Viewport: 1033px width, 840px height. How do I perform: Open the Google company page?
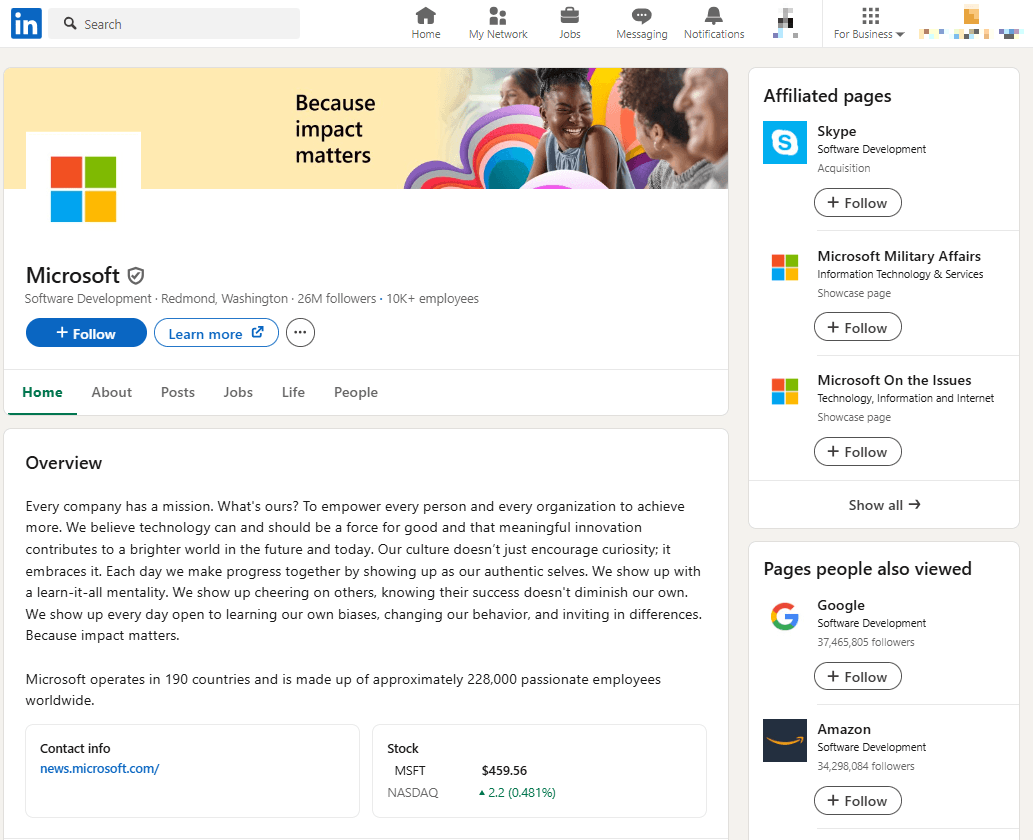pyautogui.click(x=841, y=605)
